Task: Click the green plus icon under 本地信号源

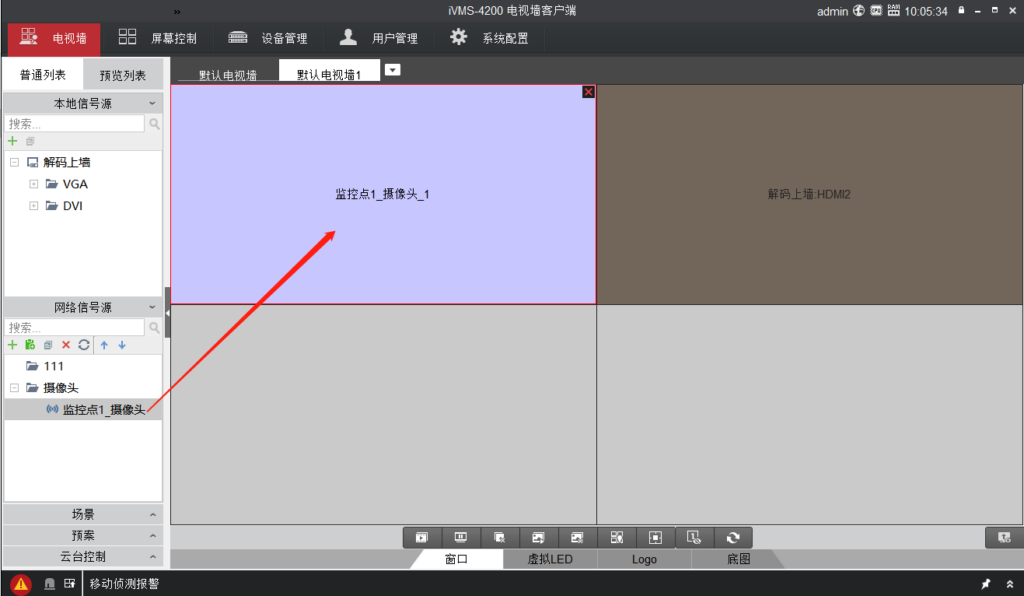Action: click(13, 141)
